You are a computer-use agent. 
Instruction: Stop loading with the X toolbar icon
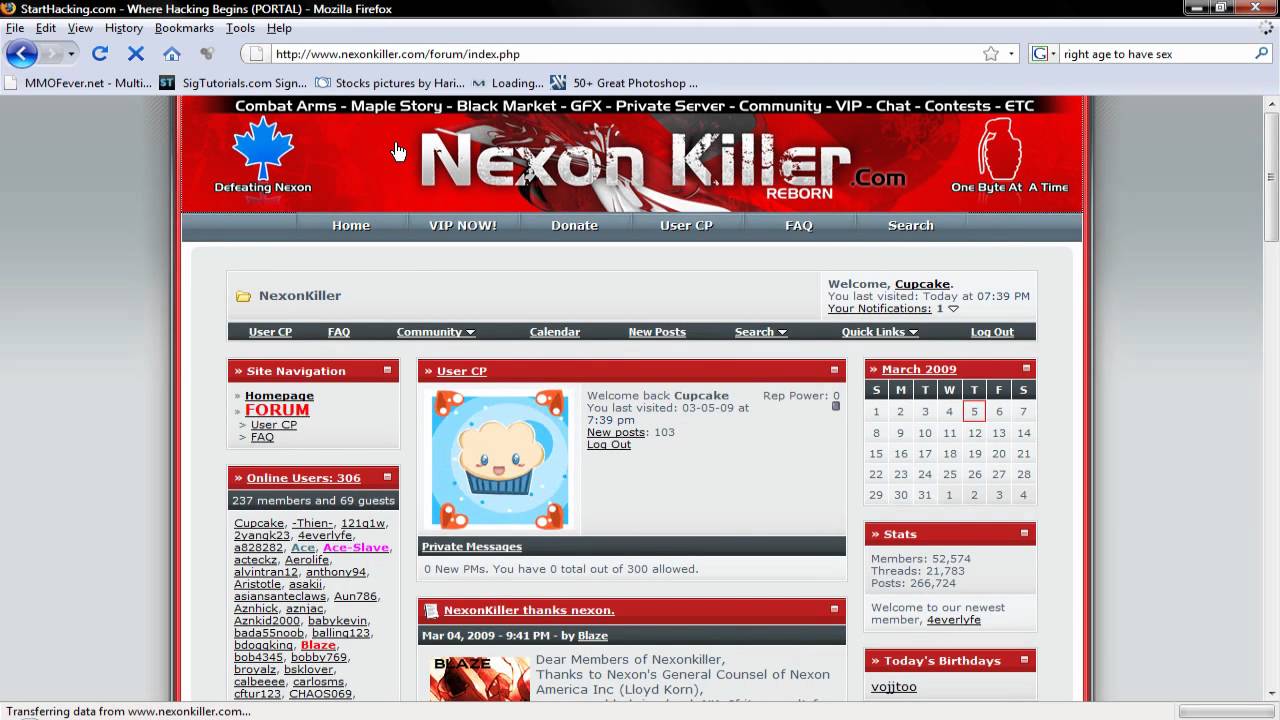tap(136, 54)
